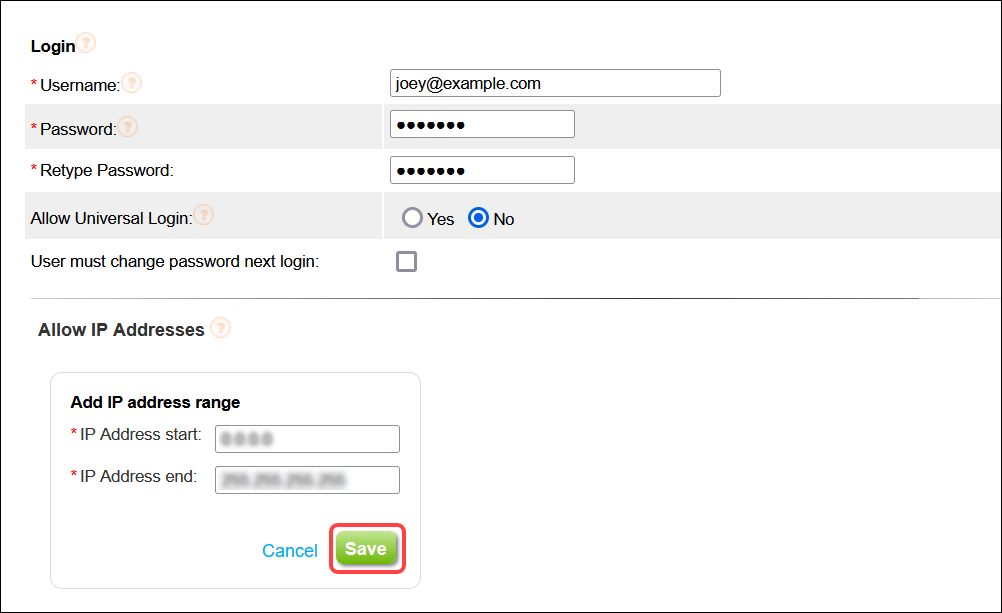This screenshot has height=613, width=1002.
Task: Click the Cancel link
Action: [x=290, y=550]
